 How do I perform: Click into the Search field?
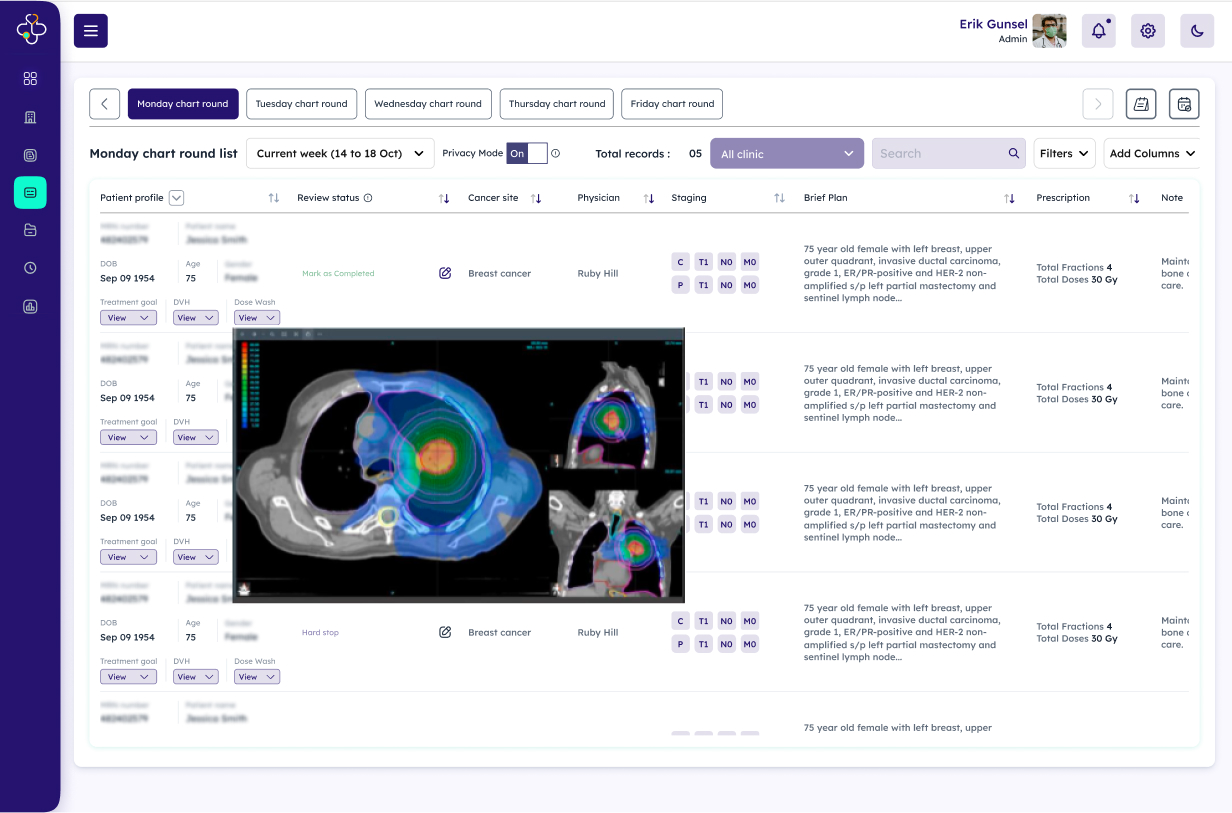click(x=940, y=154)
